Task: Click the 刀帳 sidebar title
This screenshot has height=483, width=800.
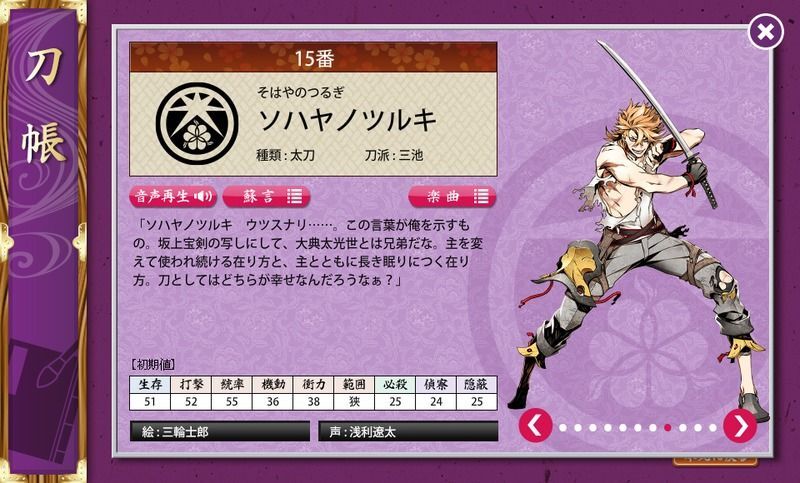Action: pos(43,106)
